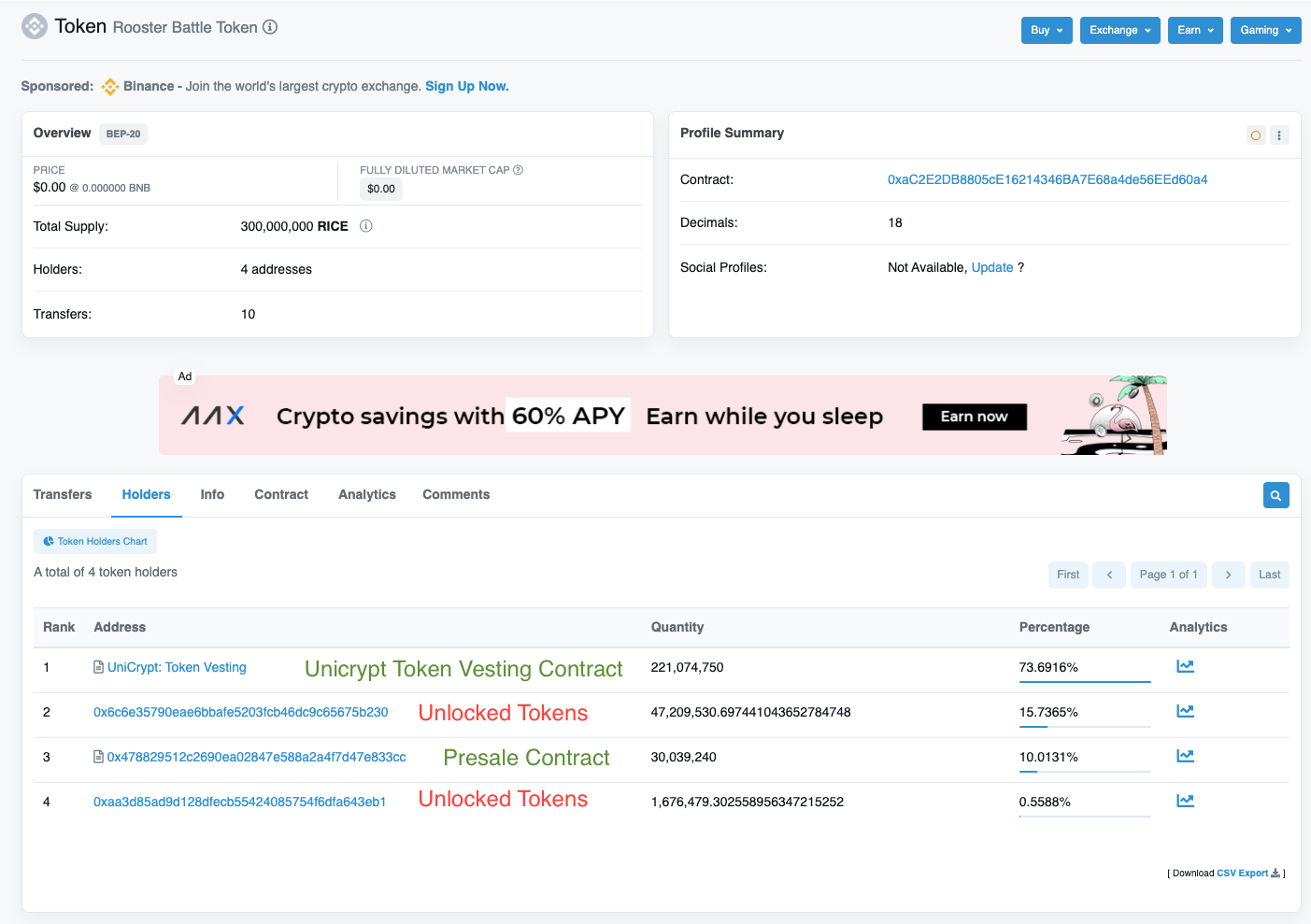This screenshot has width=1311, height=924.
Task: Open analytics chart icon for rank 3 holder
Action: point(1185,756)
